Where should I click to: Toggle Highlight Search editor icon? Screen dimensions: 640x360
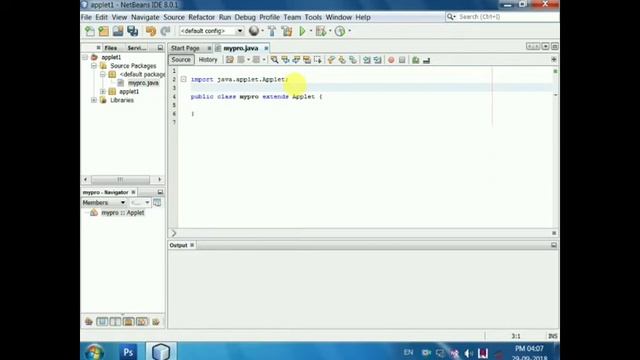tap(307, 60)
